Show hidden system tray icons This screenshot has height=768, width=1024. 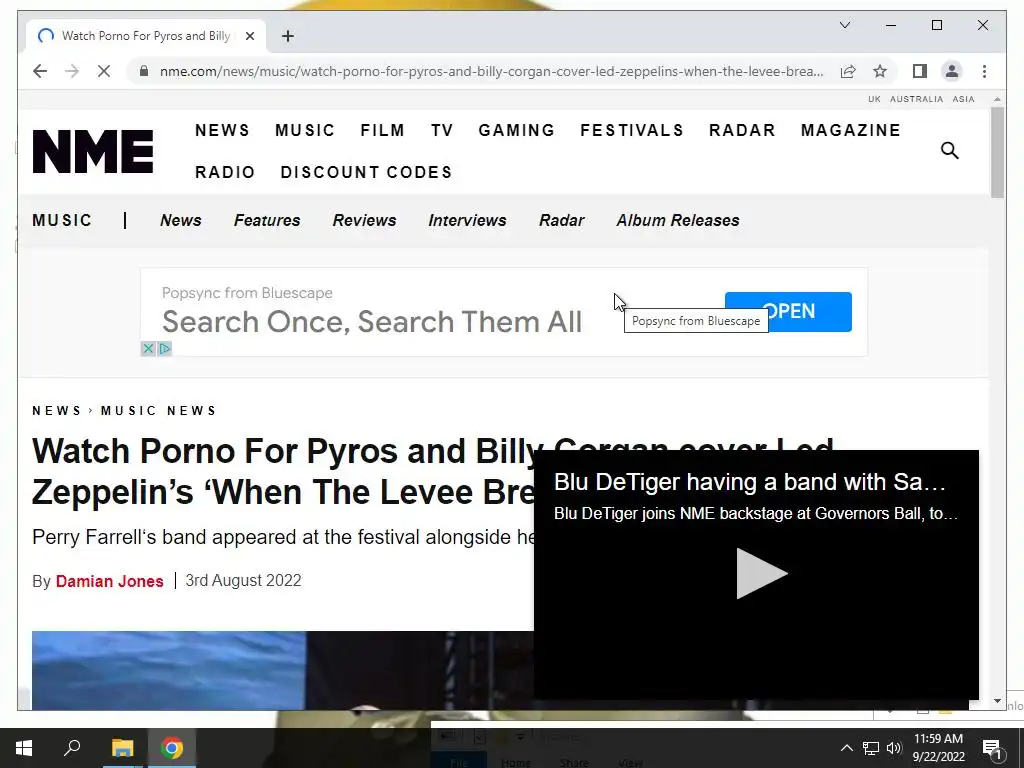tap(846, 748)
